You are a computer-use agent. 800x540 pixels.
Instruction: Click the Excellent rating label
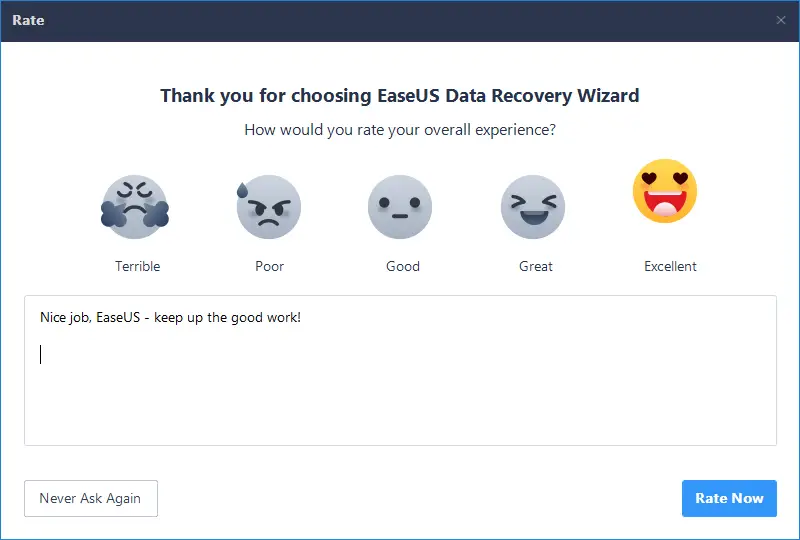(670, 266)
